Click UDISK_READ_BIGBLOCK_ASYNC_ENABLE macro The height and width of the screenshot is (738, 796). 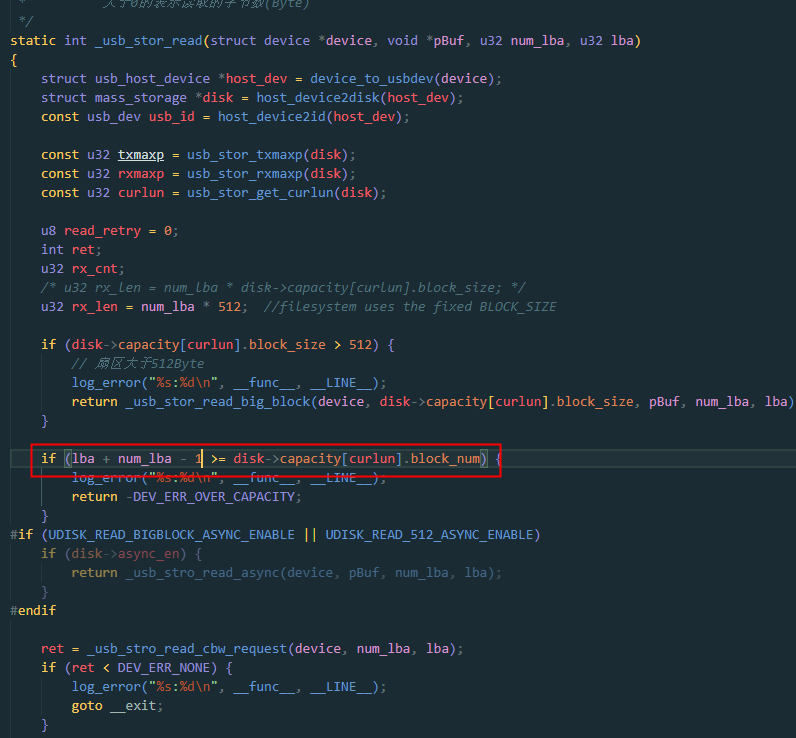pyautogui.click(x=171, y=535)
